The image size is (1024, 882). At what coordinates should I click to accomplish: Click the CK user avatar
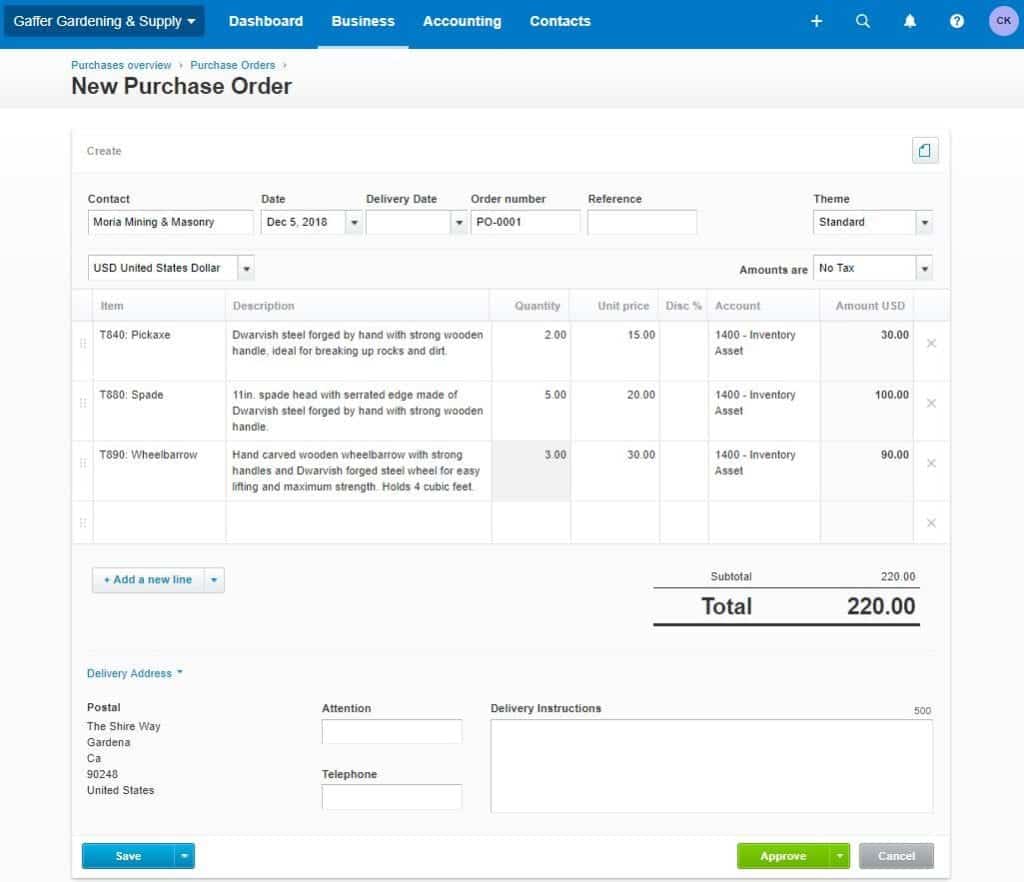point(1003,20)
